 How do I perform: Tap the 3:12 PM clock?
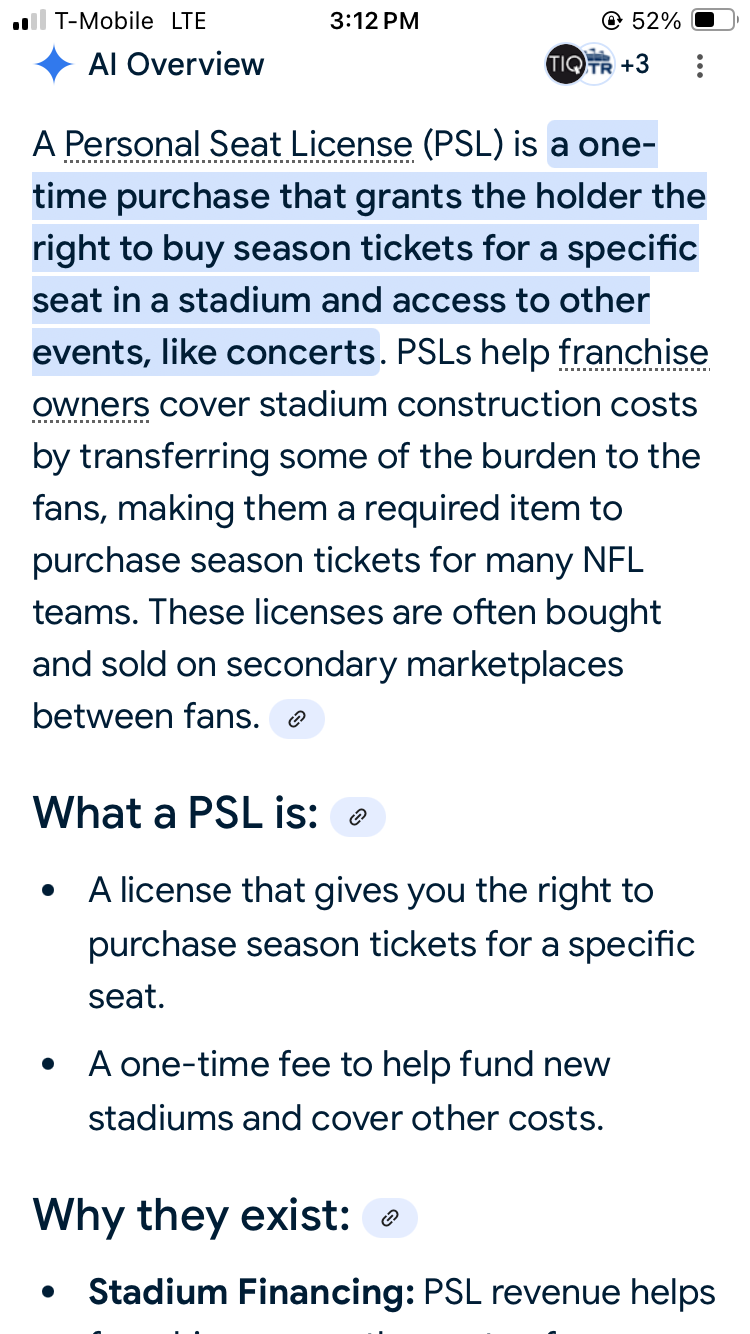coord(374,21)
